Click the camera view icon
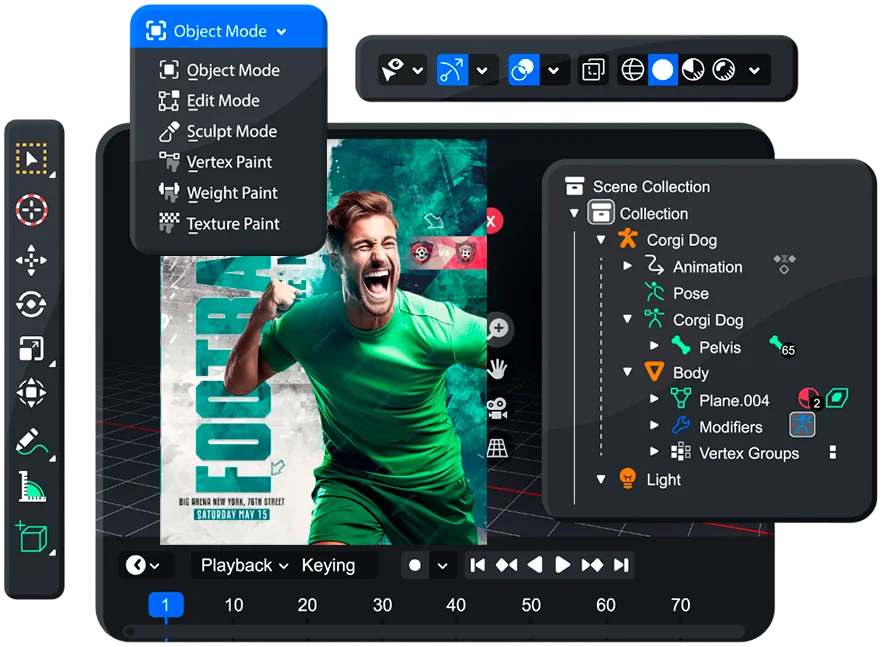Screen dimensions: 882x647 coord(497,408)
